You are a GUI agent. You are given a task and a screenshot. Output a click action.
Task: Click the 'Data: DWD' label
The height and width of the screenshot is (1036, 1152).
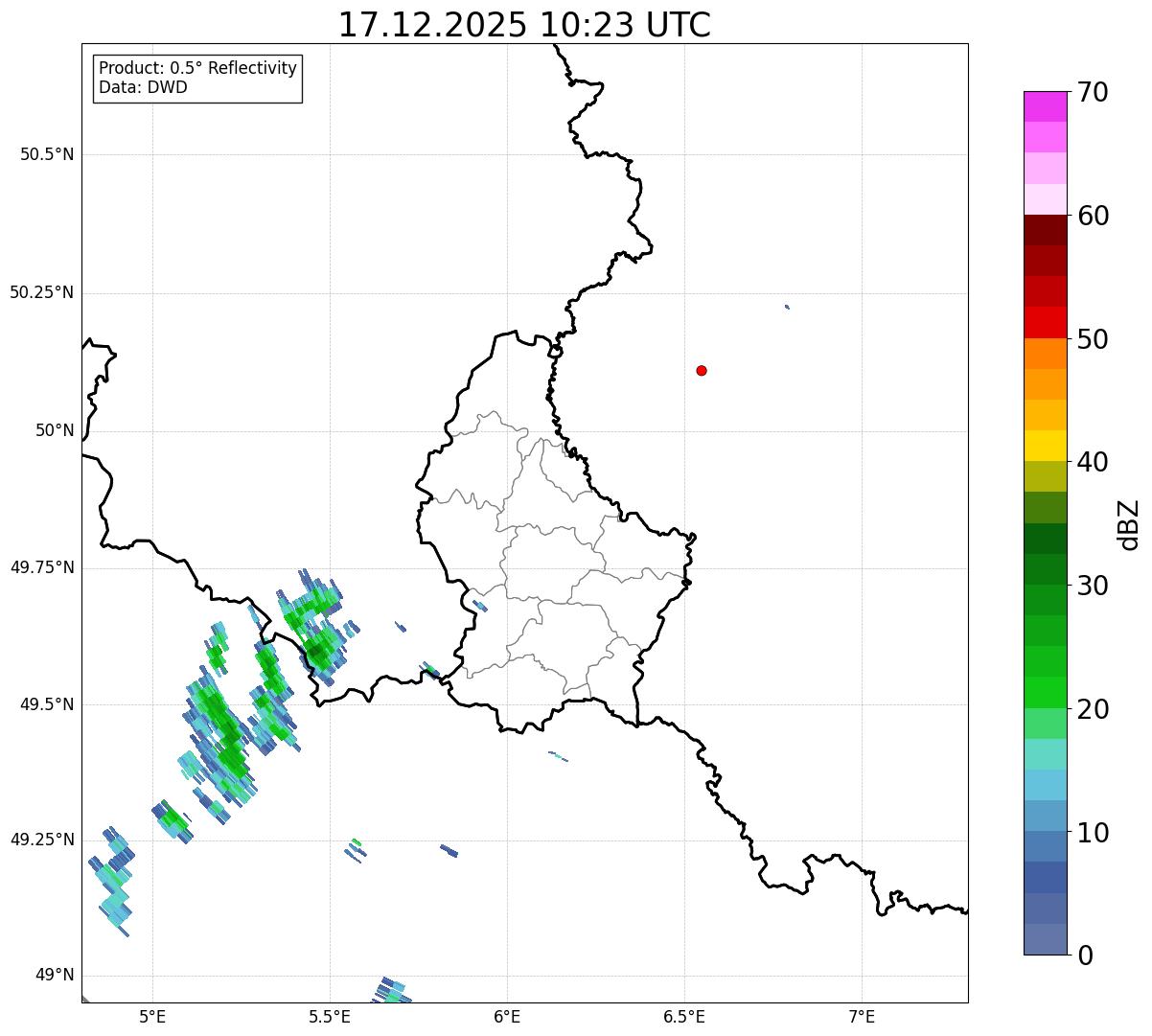[x=143, y=87]
